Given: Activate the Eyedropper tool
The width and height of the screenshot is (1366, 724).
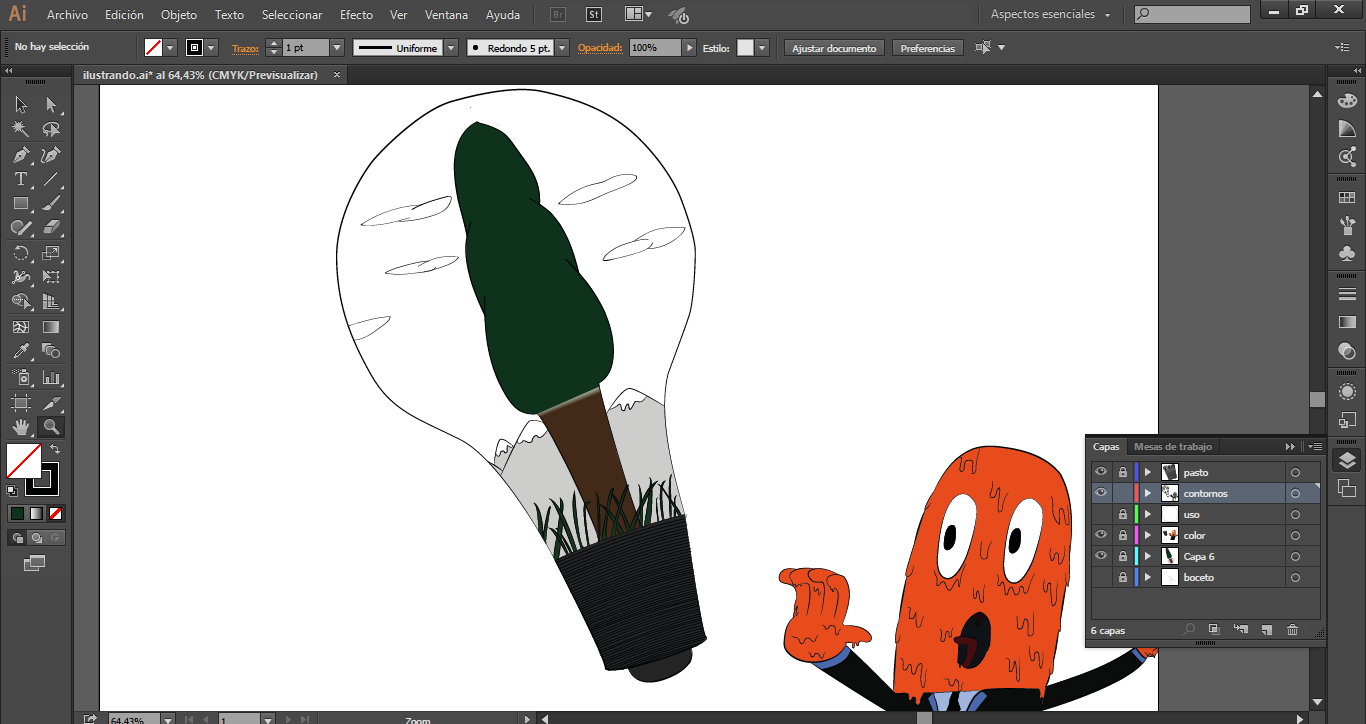Looking at the screenshot, I should point(20,352).
